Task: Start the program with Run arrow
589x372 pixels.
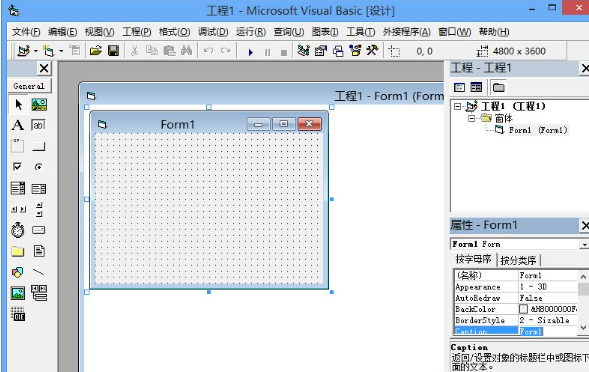Action: [251, 52]
